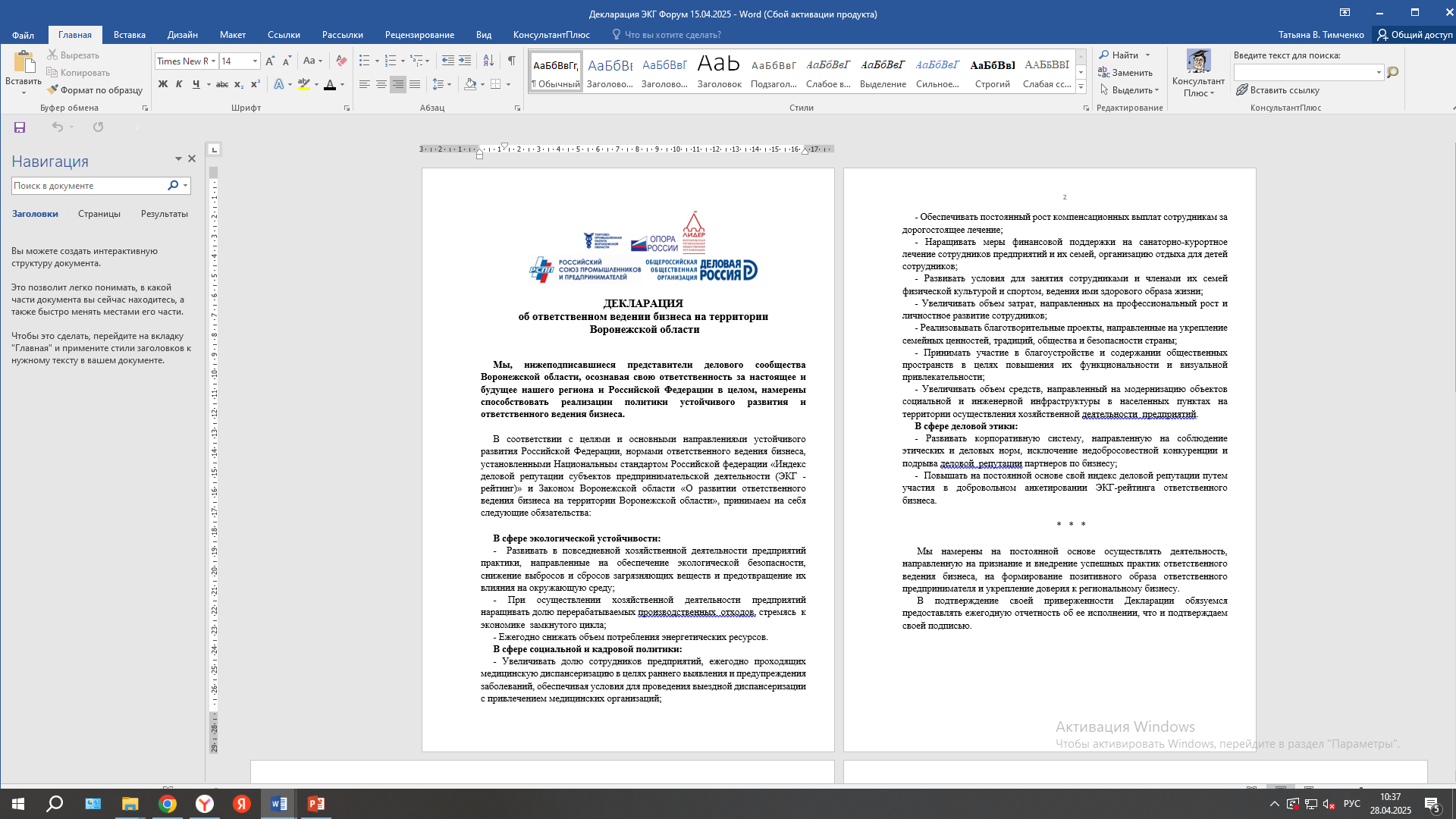Switch to the Вставка tab
1456x819 pixels.
[x=129, y=35]
